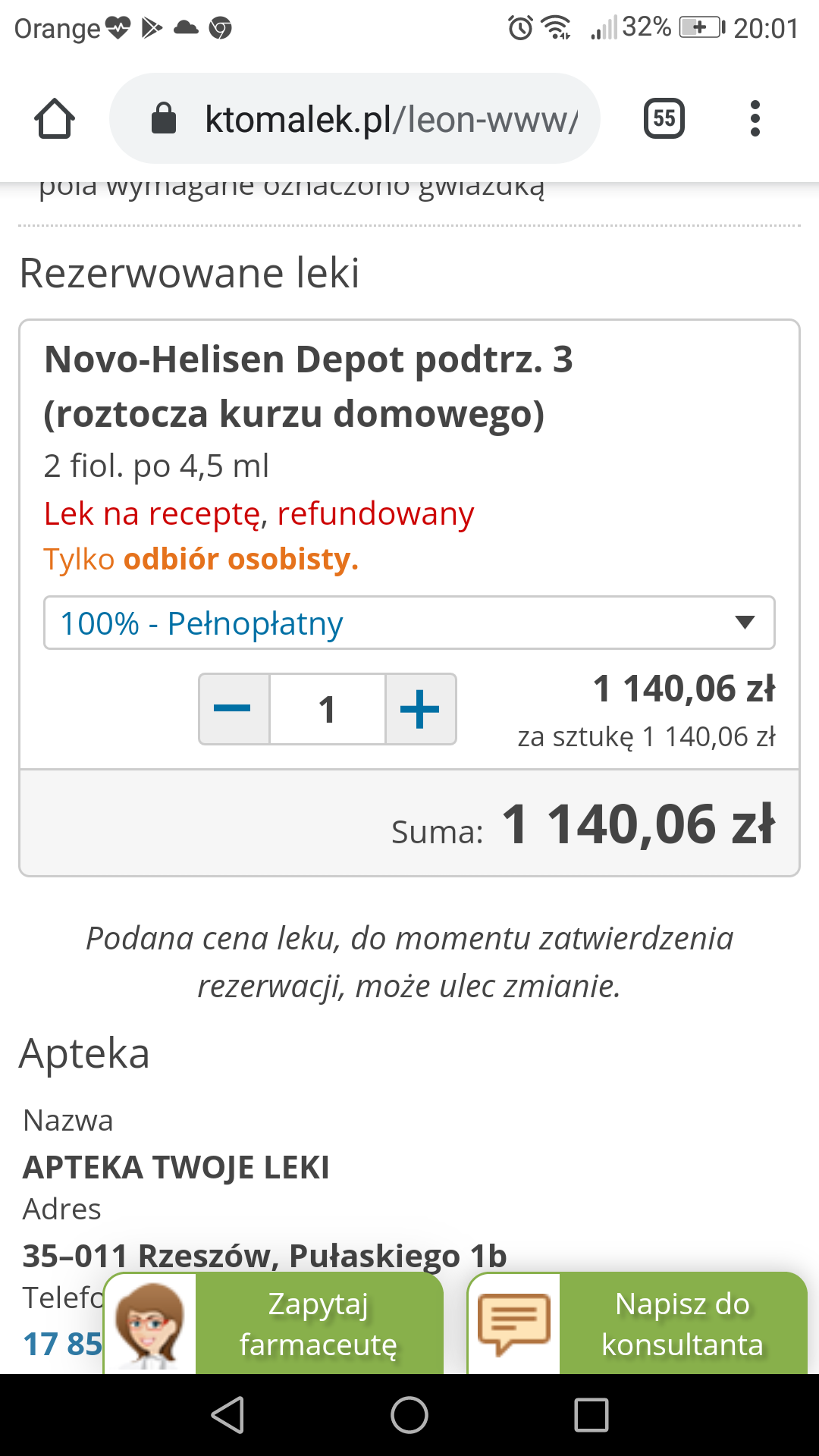Viewport: 819px width, 1456px height.
Task: Tap the browser home icon
Action: coord(55,119)
